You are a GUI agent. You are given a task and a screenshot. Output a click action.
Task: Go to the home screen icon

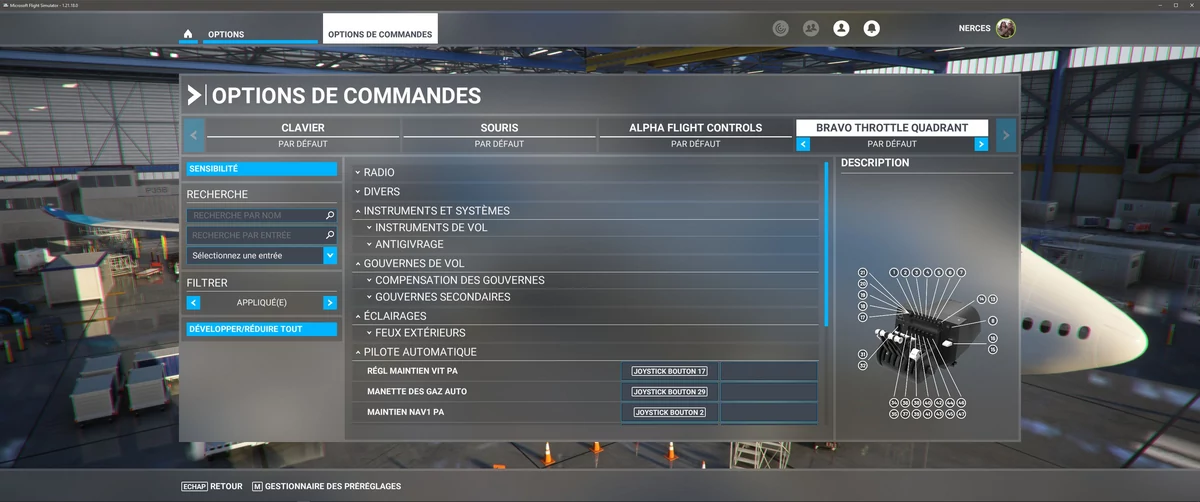click(x=187, y=33)
